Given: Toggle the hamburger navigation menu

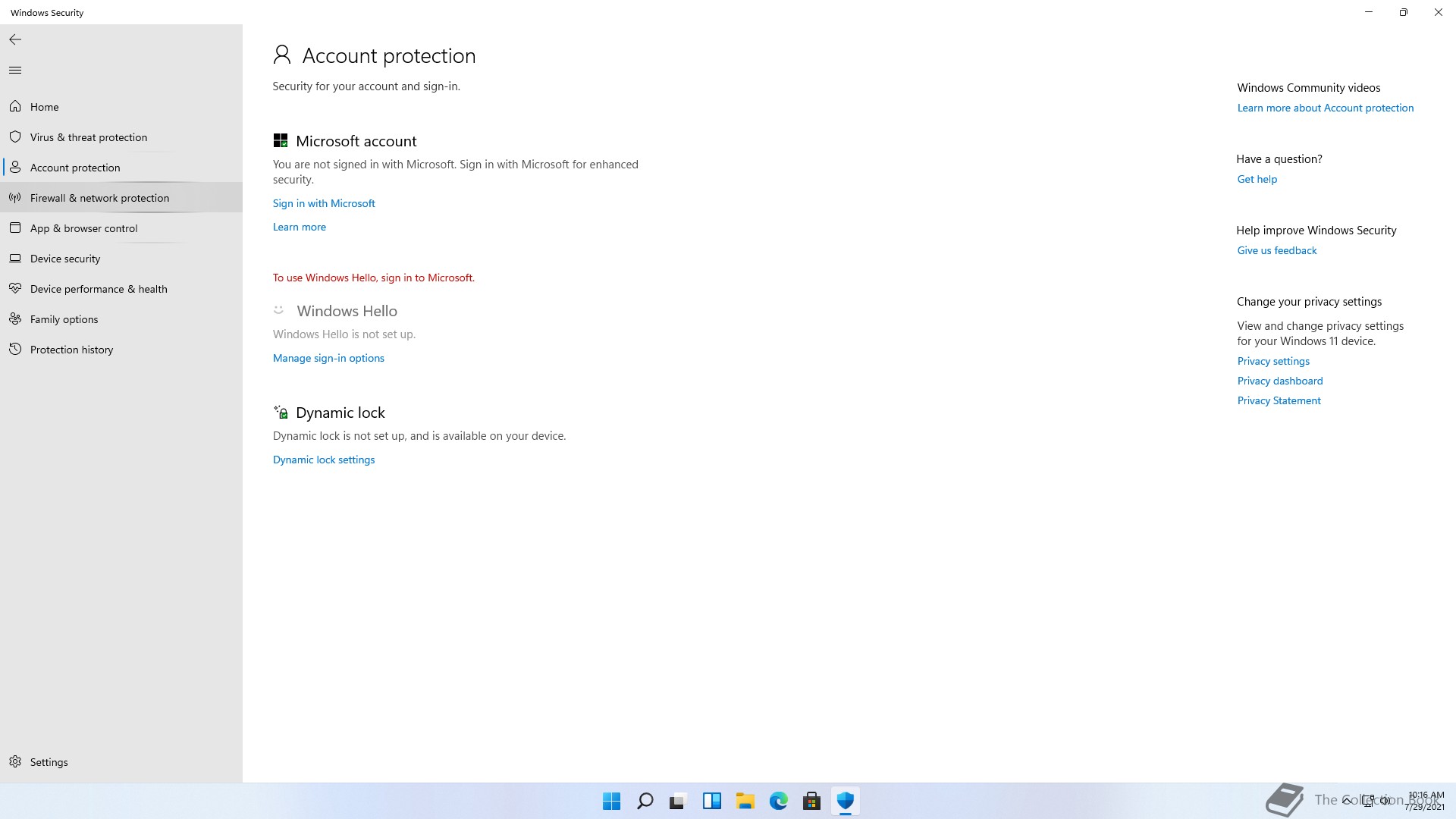Looking at the screenshot, I should (15, 71).
